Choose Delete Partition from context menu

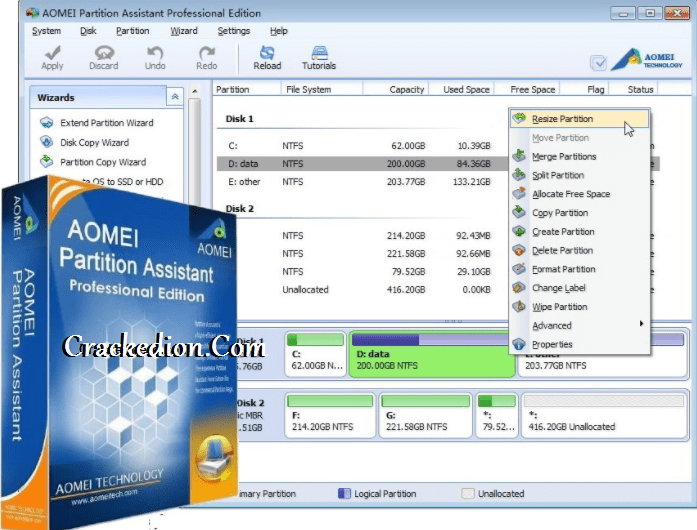click(x=579, y=250)
